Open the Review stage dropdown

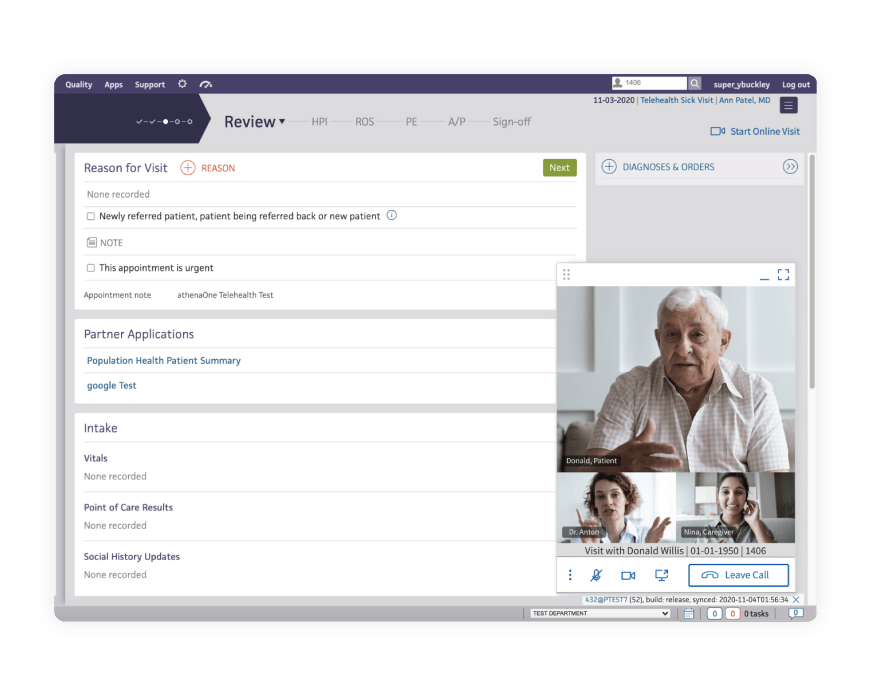coord(254,122)
